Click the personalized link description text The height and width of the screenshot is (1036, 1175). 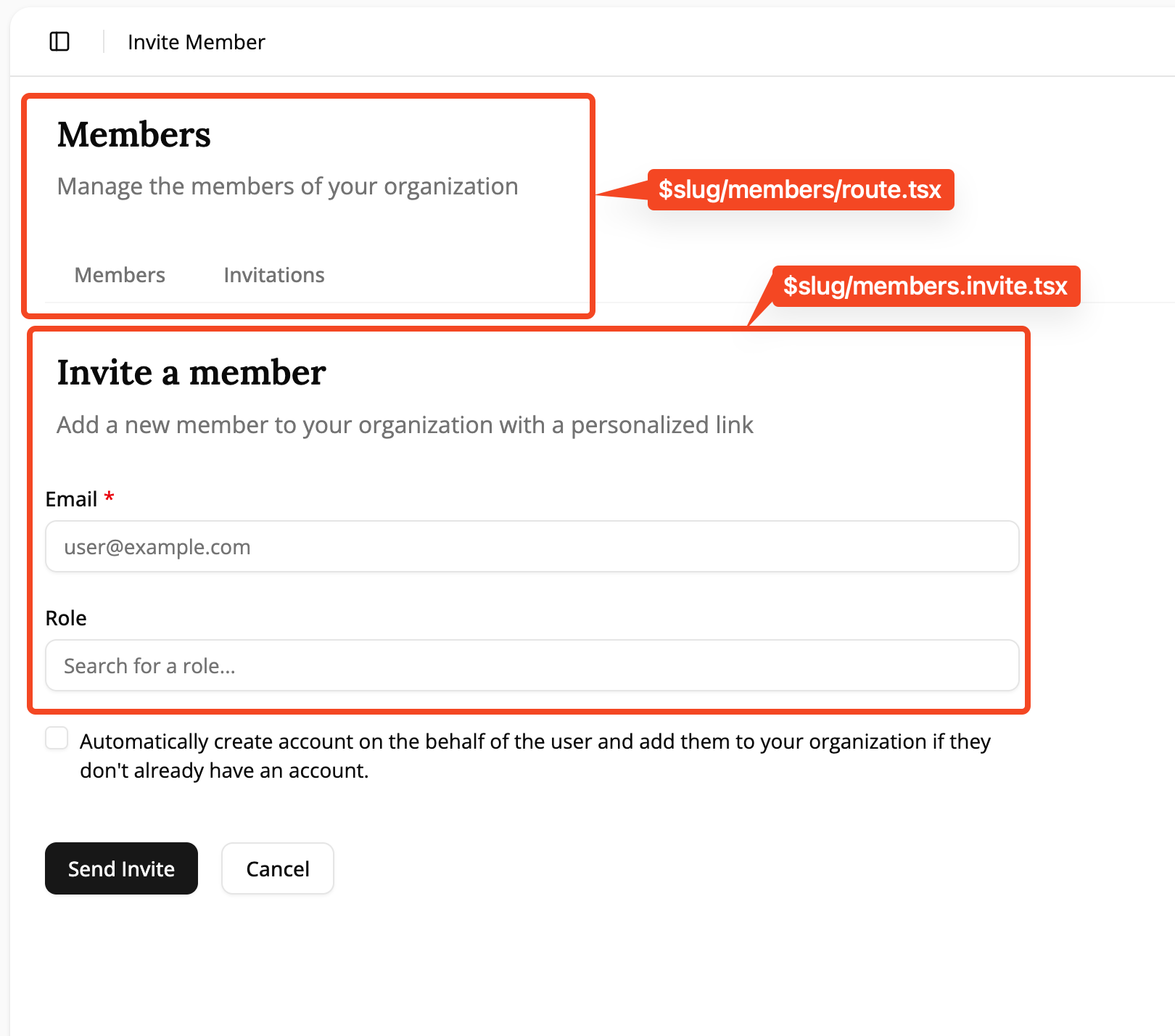[405, 425]
